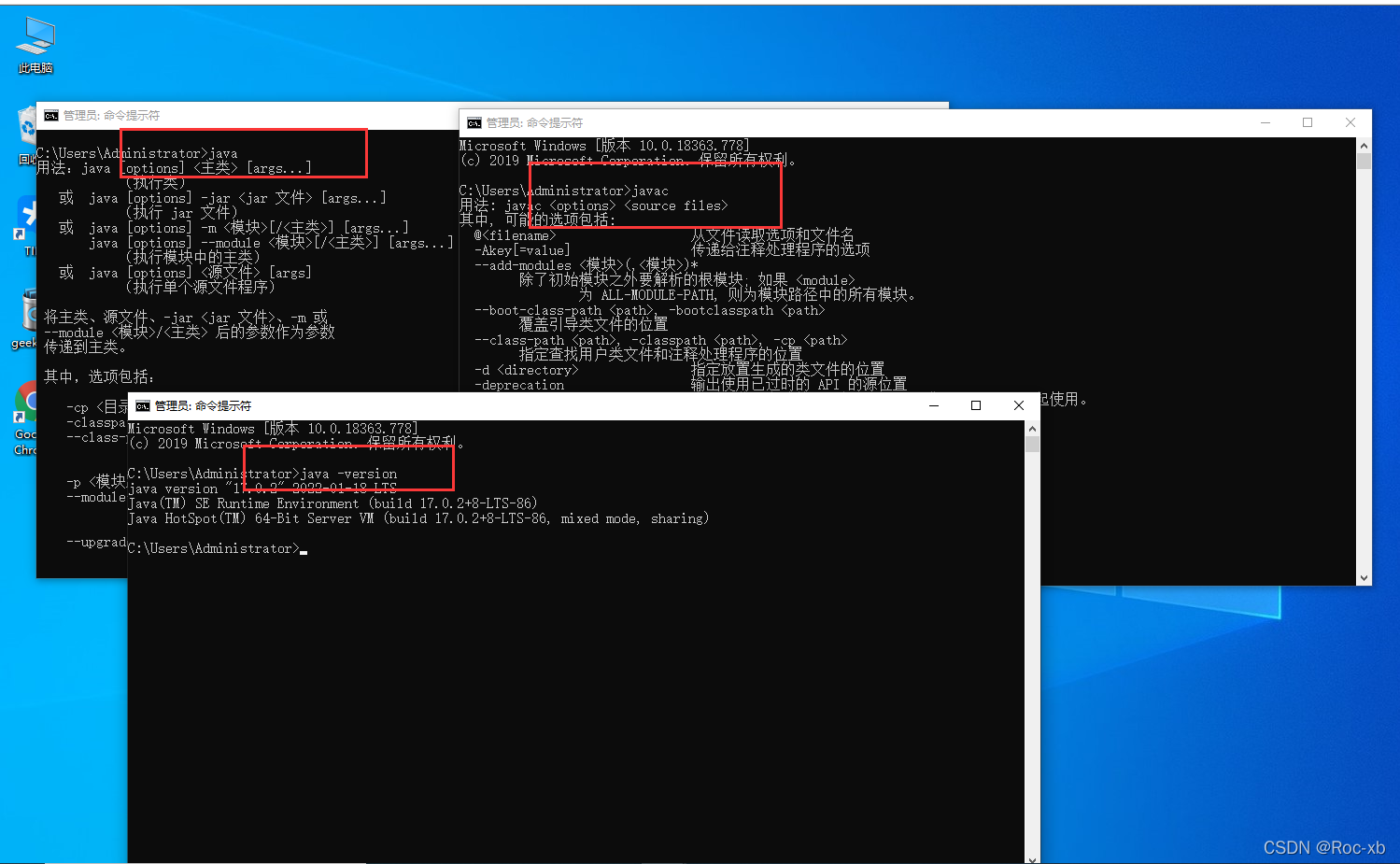The height and width of the screenshot is (864, 1400).
Task: Click the '(执行单个源文件程序)' line
Action: pyautogui.click(x=201, y=287)
